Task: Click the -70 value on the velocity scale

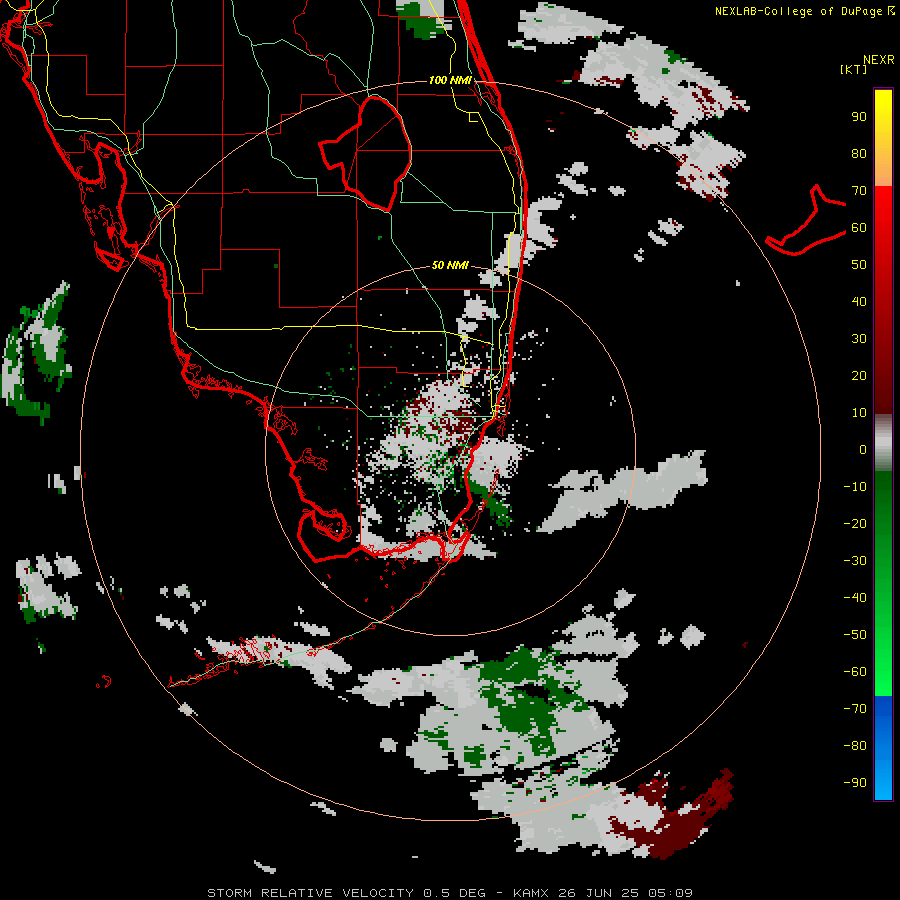Action: [855, 709]
